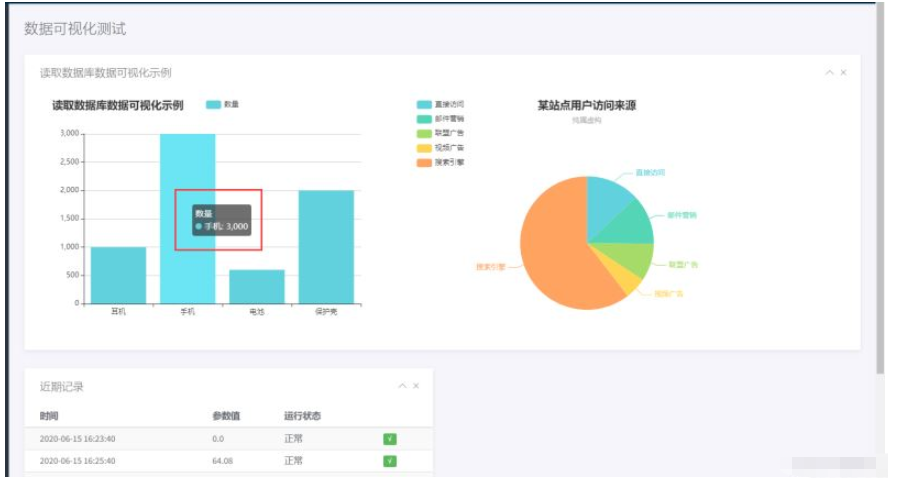Click the 手机 x-axis label
This screenshot has height=483, width=901.
pyautogui.click(x=187, y=311)
